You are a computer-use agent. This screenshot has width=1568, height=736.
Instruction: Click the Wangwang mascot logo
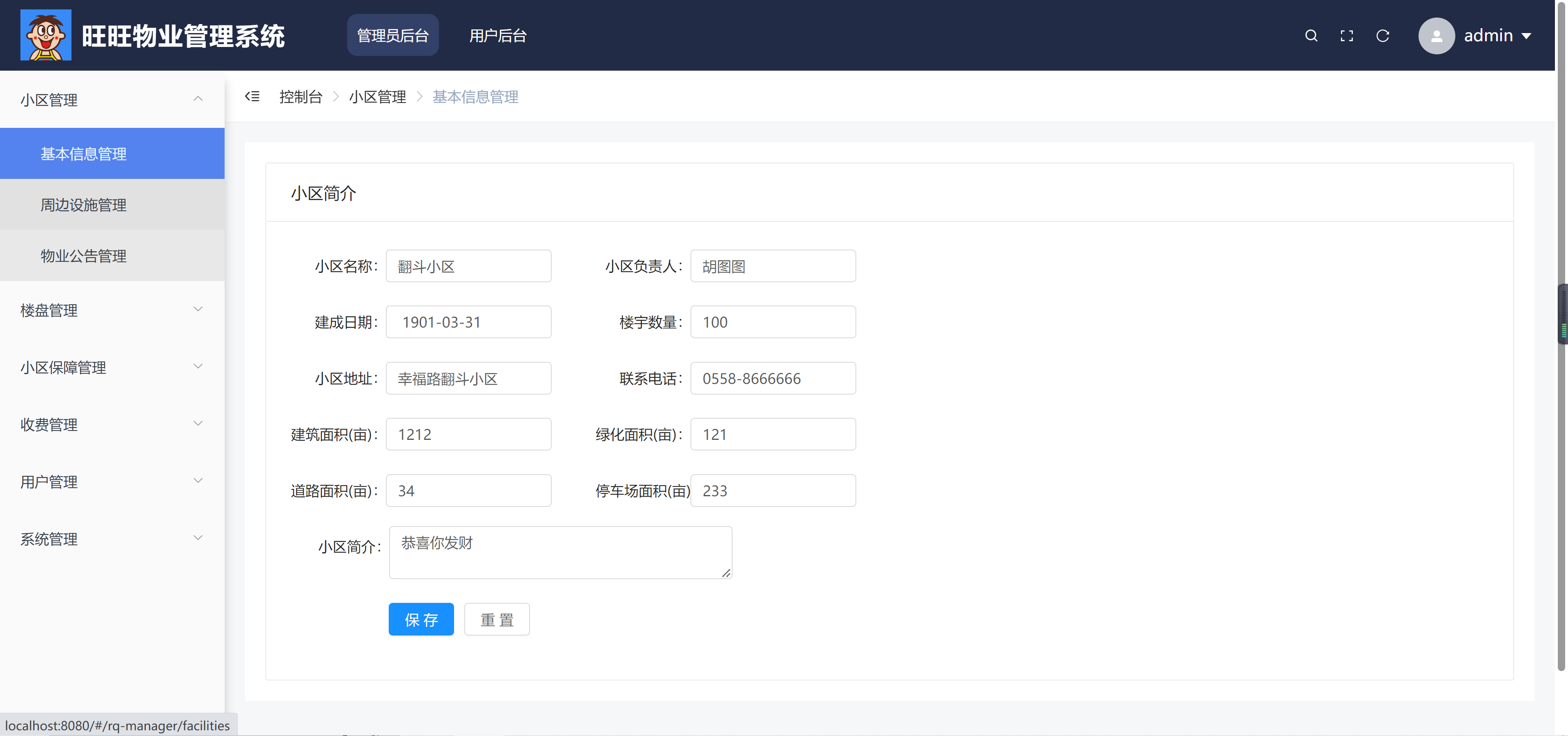pos(46,35)
